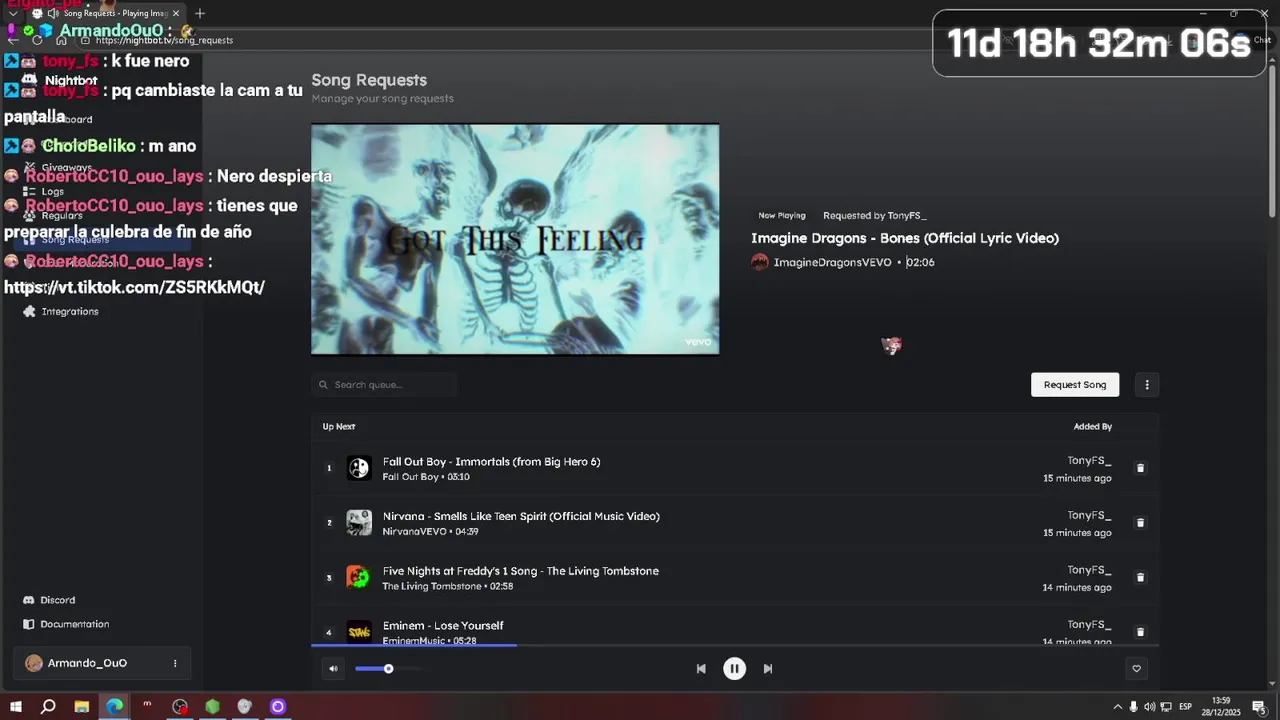Viewport: 1280px width, 720px height.
Task: Select Fall Out Boy - Immortals song title
Action: pyautogui.click(x=491, y=462)
